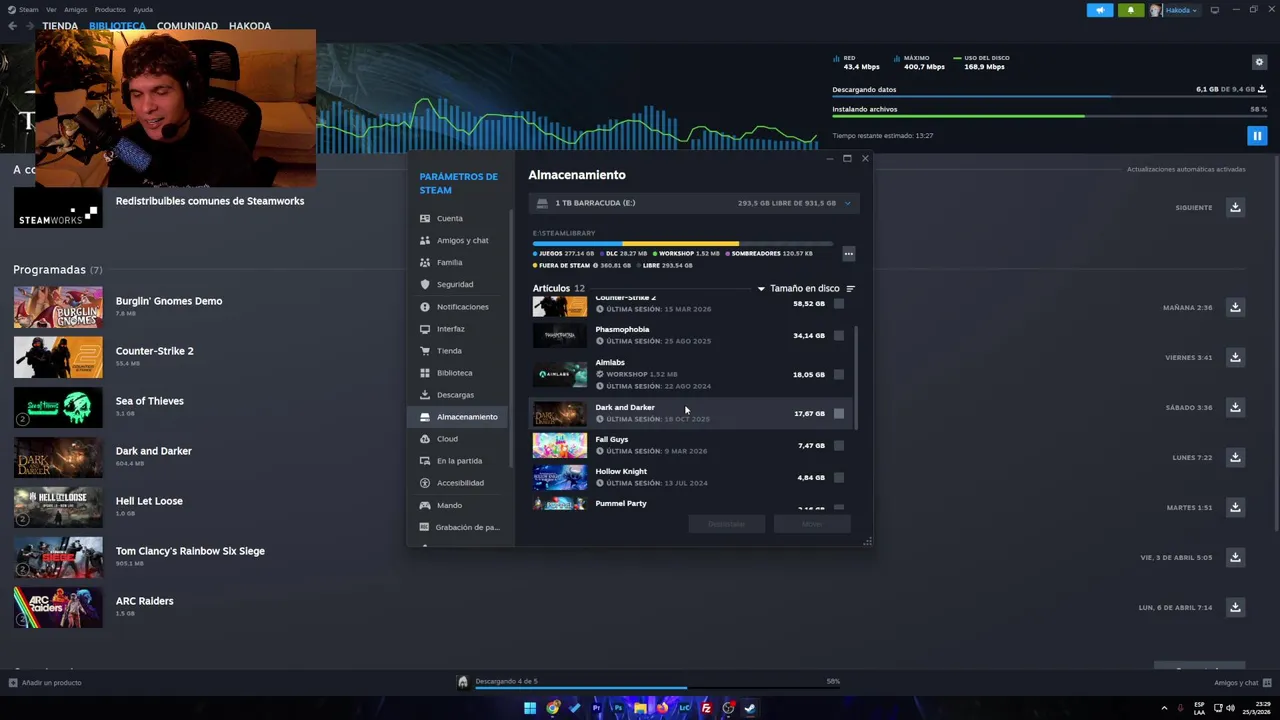Open the Windows Start menu
Screen dimensions: 1280x720
pos(530,708)
